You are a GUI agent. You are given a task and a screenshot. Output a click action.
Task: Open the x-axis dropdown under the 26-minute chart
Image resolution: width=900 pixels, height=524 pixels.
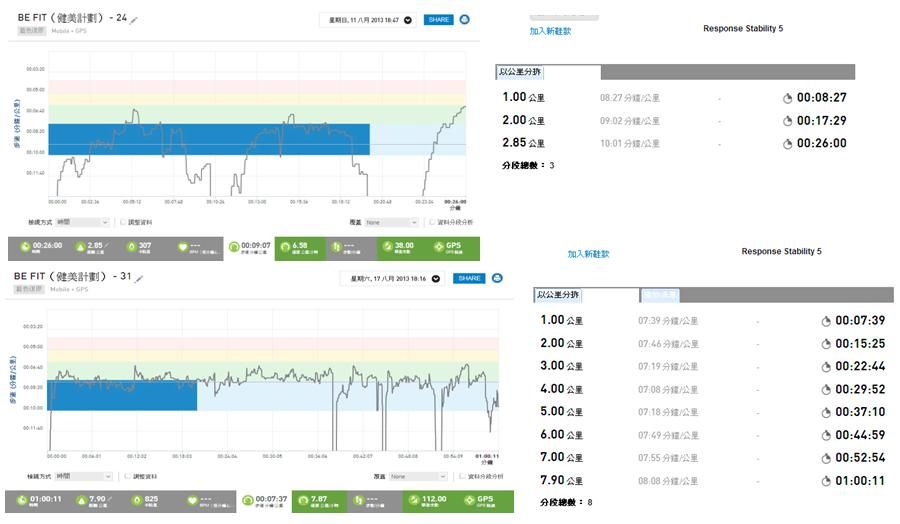[82, 222]
